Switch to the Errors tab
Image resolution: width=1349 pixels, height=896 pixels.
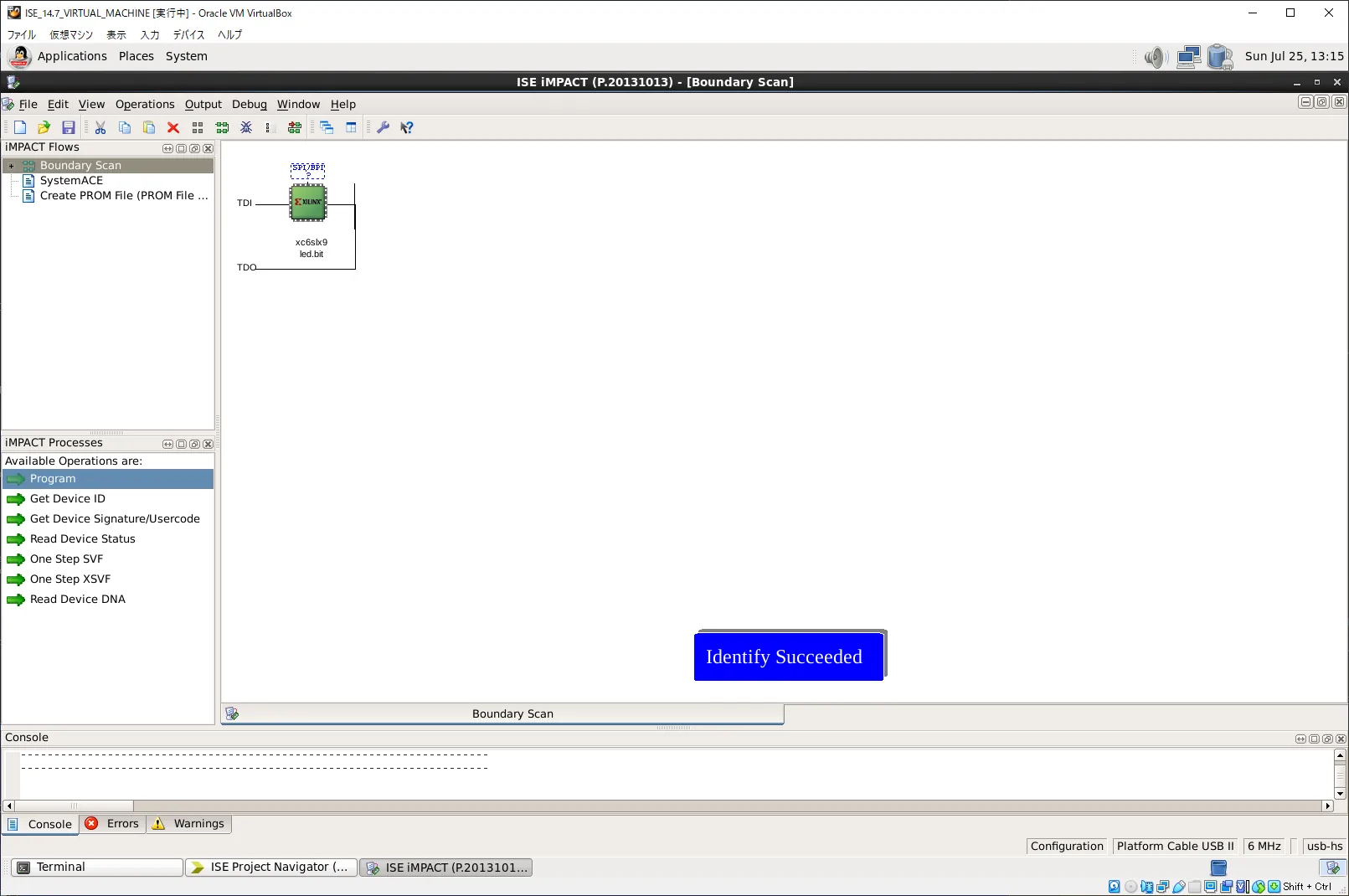point(113,824)
